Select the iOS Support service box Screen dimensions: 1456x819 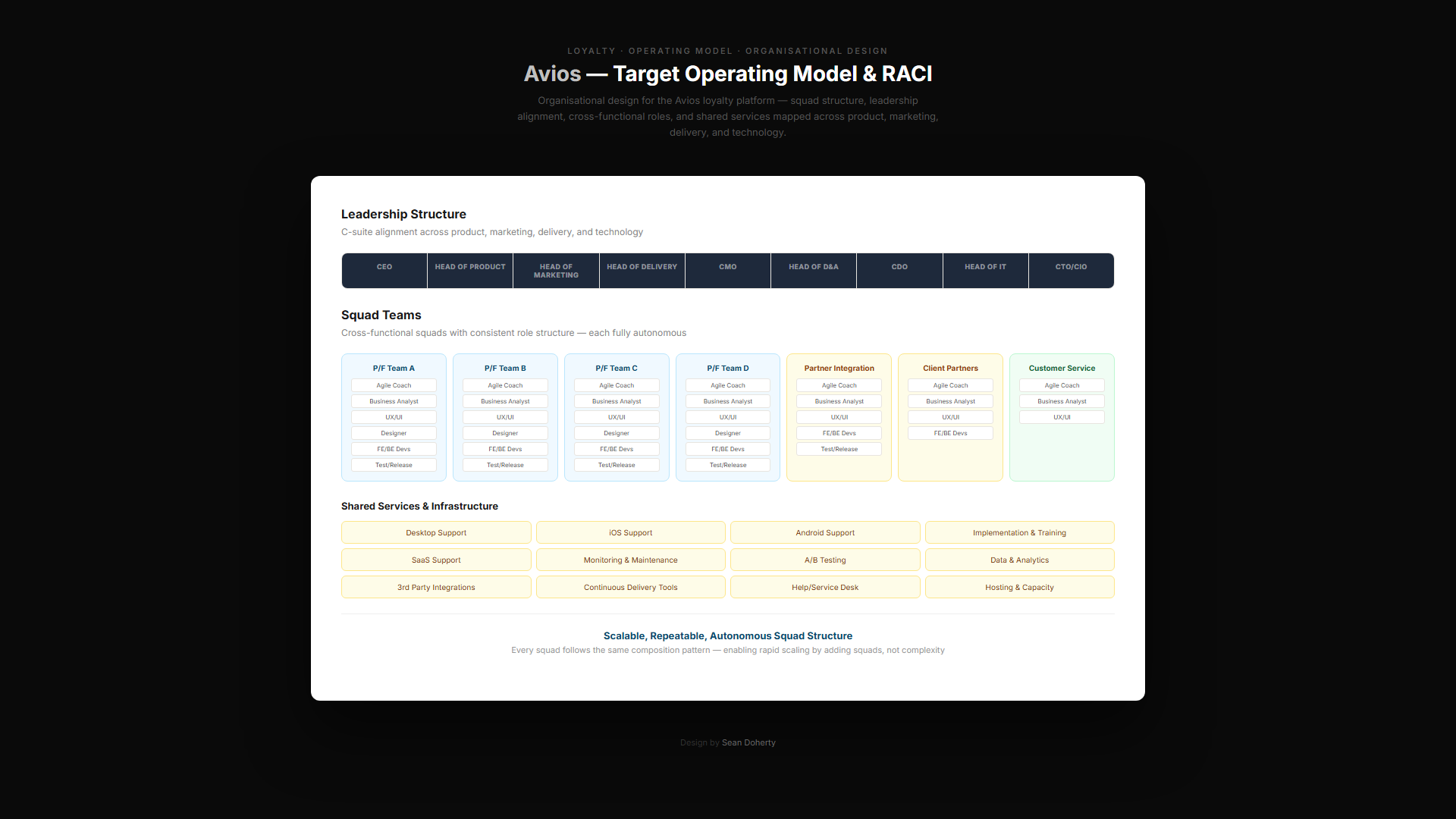pos(630,532)
